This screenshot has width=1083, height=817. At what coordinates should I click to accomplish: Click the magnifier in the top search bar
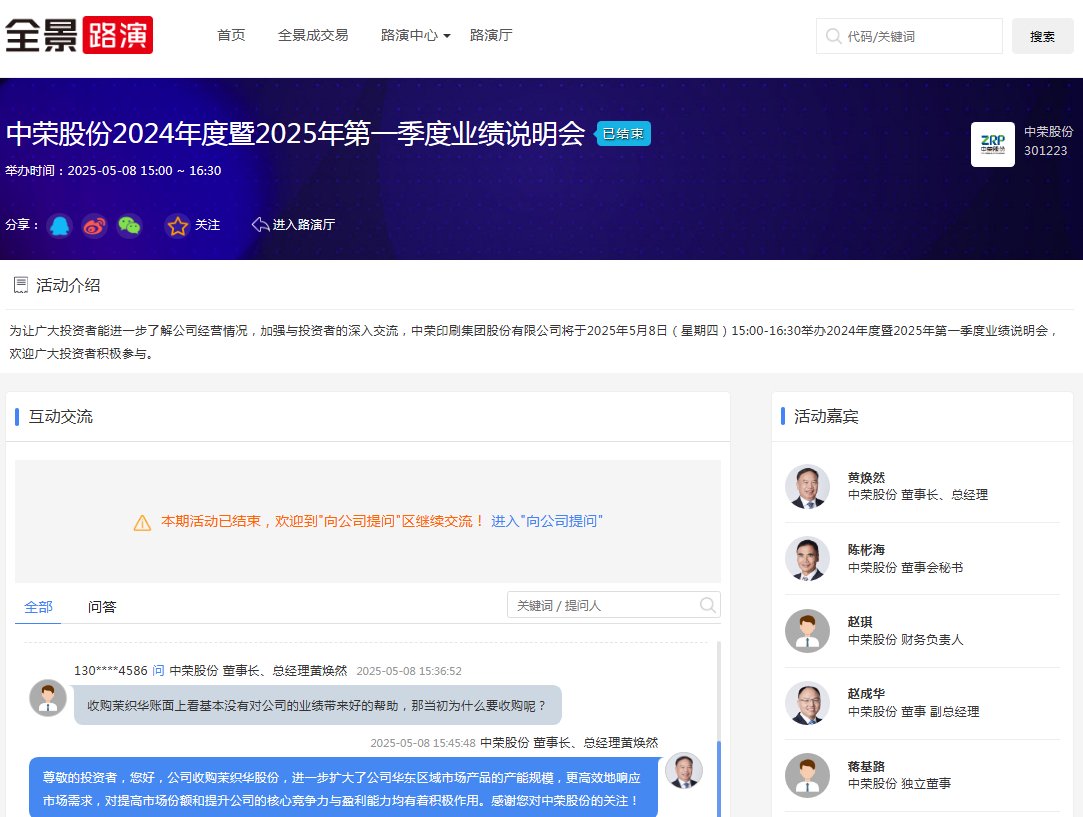(x=833, y=35)
